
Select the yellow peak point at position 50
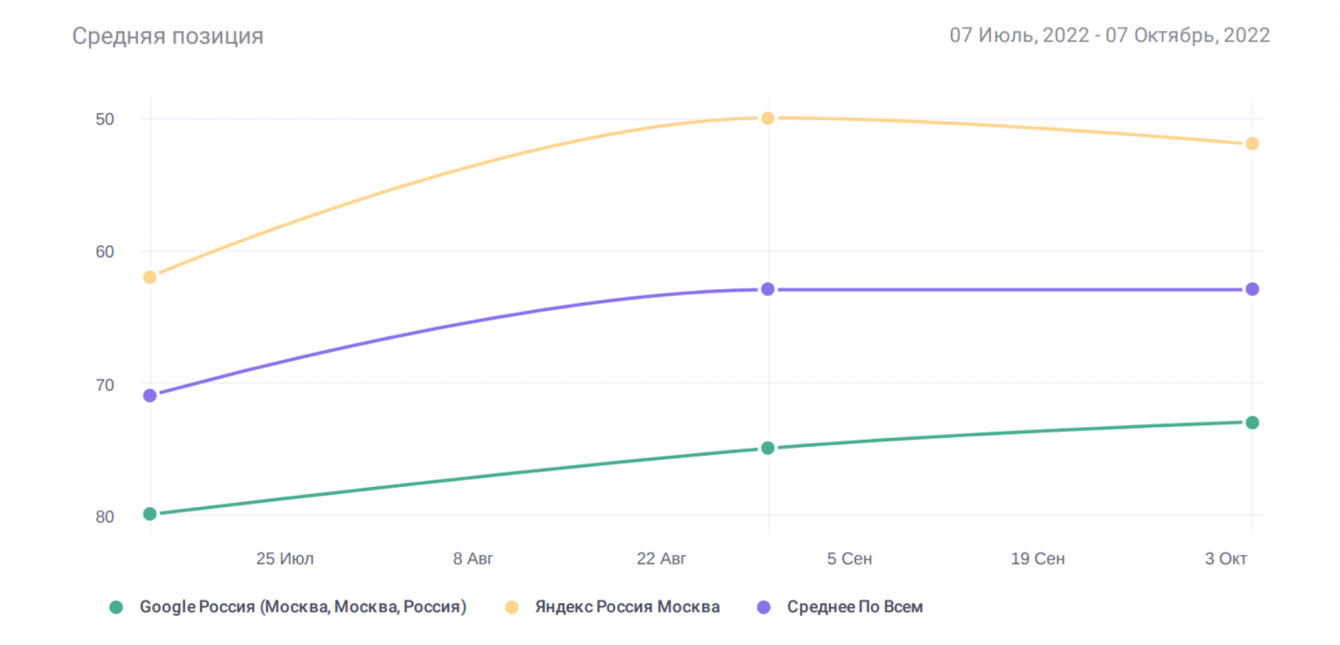pyautogui.click(x=768, y=118)
